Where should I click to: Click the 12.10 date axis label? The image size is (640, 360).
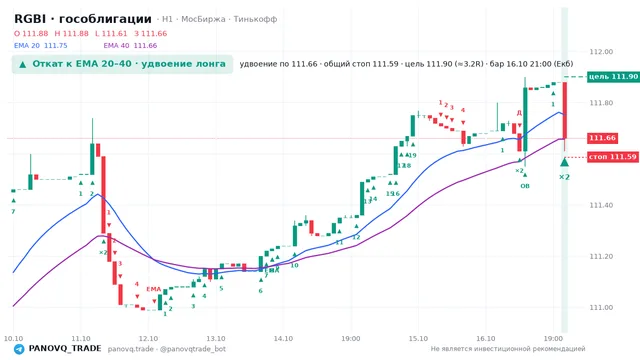pyautogui.click(x=148, y=339)
